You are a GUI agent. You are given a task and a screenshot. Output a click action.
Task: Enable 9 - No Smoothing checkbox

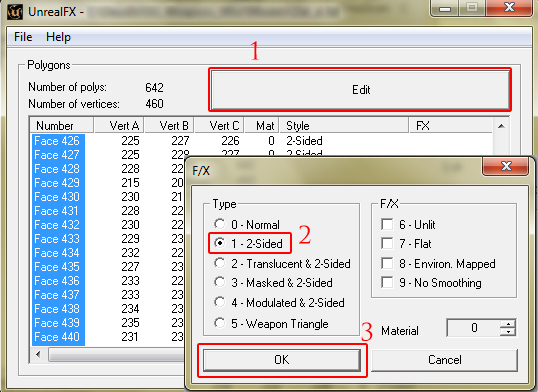(x=387, y=283)
